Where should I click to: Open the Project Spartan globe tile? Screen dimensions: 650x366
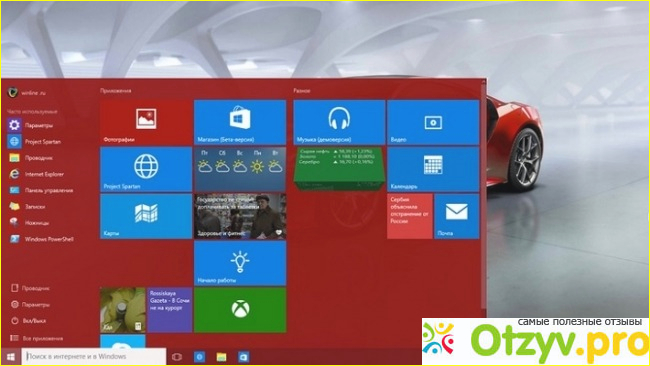(146, 169)
